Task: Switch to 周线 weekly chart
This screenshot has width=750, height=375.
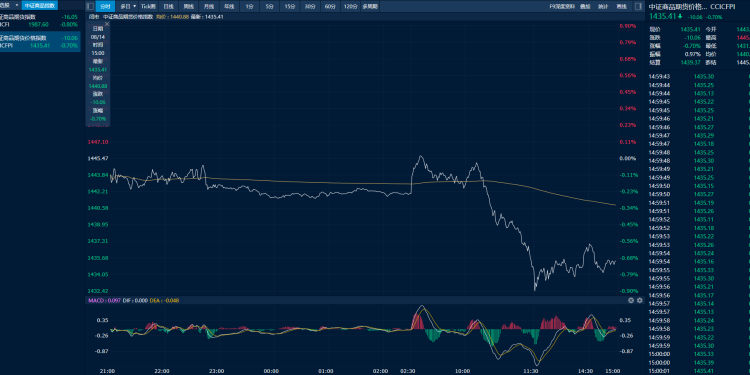Action: click(188, 6)
